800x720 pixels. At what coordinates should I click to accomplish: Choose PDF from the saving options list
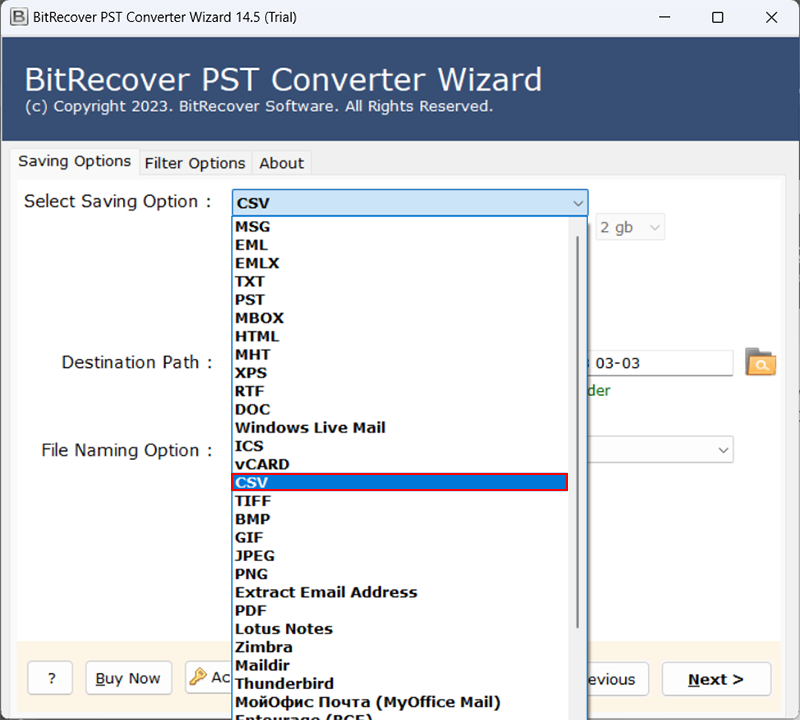pos(250,610)
